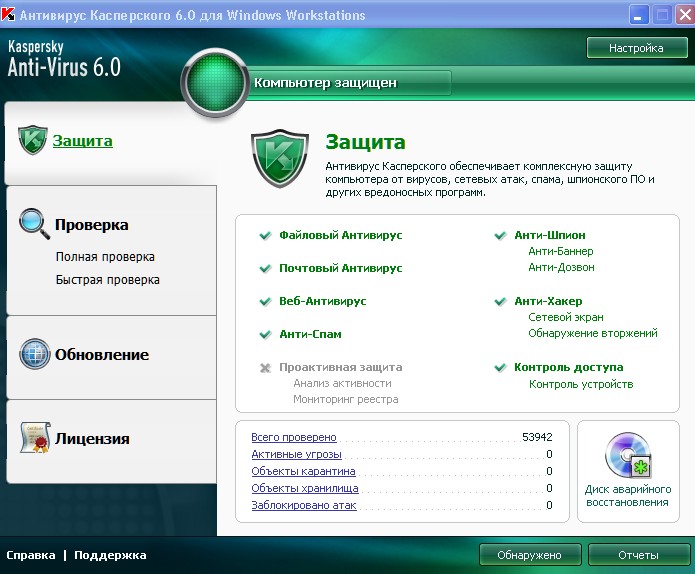Select disabled Проактивная защита component
This screenshot has height=574, width=695.
coord(341,367)
